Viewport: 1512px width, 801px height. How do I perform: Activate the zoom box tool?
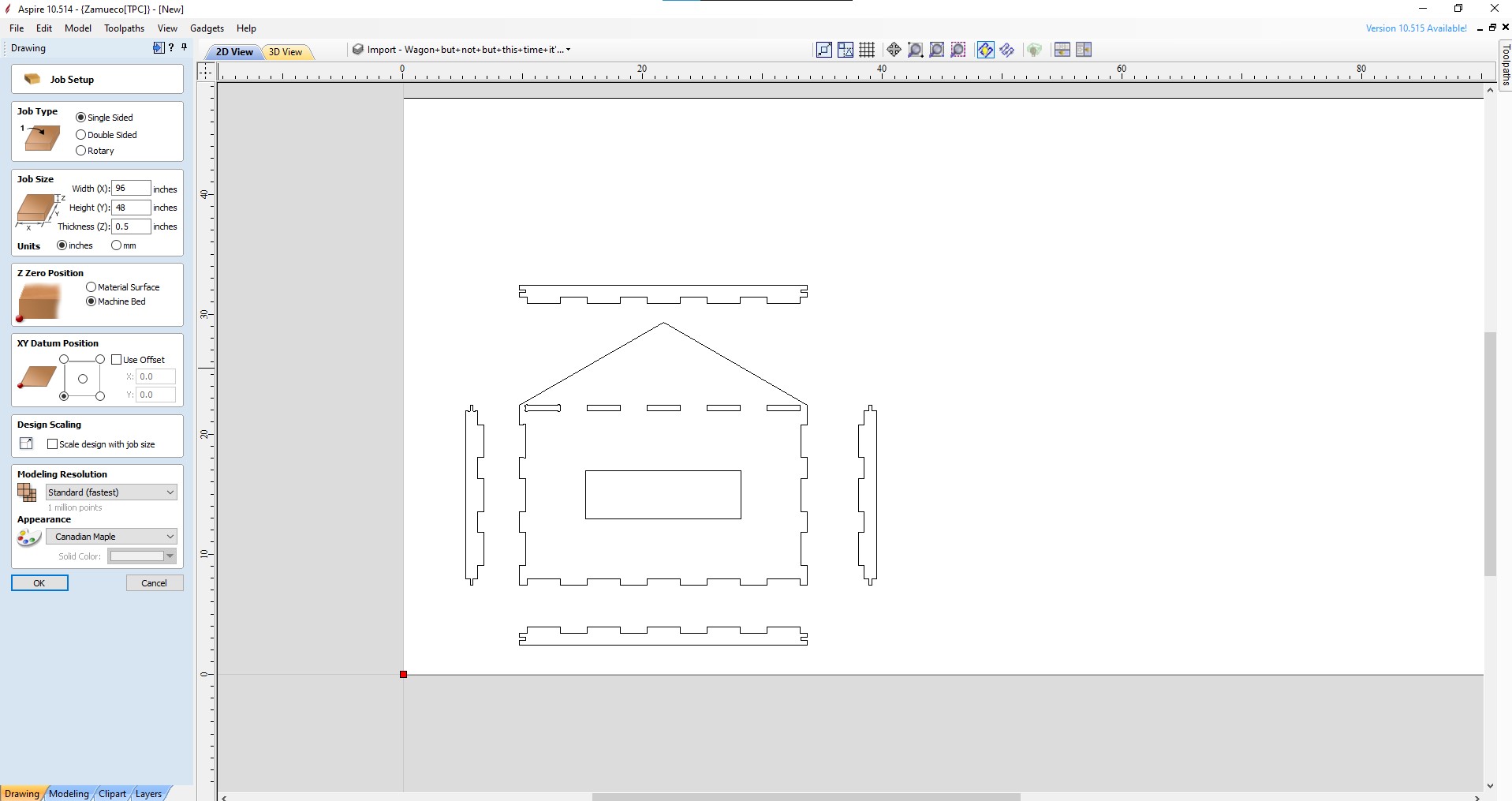point(915,50)
